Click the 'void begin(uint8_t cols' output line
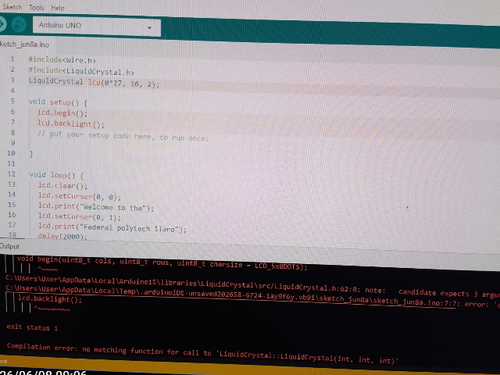This screenshot has height=375, width=500. coord(162,263)
